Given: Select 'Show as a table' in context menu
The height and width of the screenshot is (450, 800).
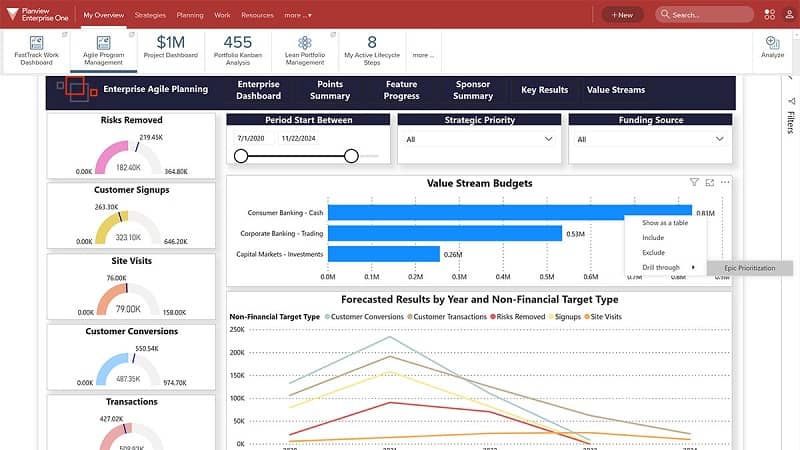Looking at the screenshot, I should point(665,223).
